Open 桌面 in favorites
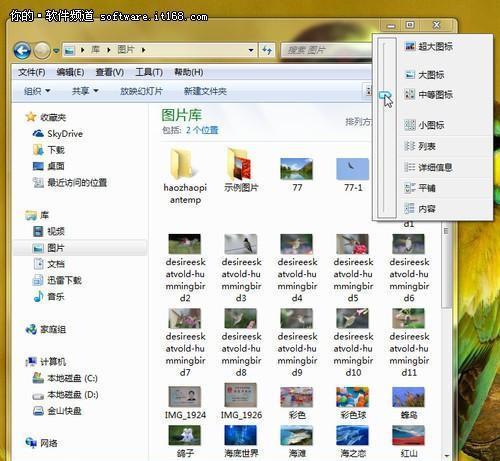500x461 pixels. pyautogui.click(x=49, y=166)
